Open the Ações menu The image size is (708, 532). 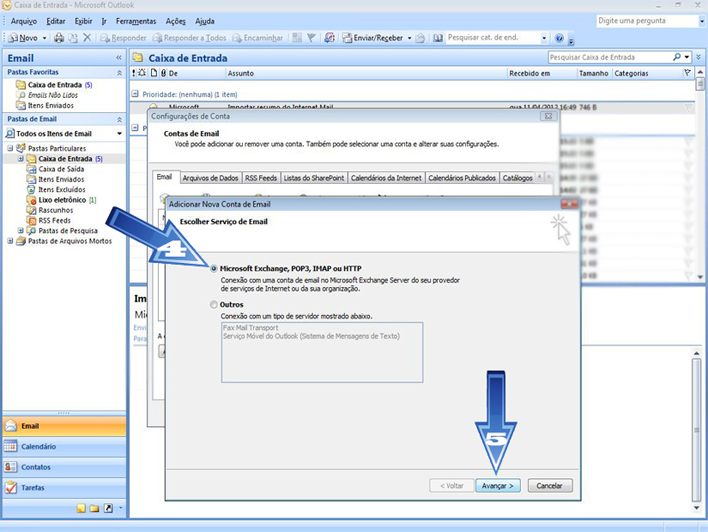[x=176, y=21]
